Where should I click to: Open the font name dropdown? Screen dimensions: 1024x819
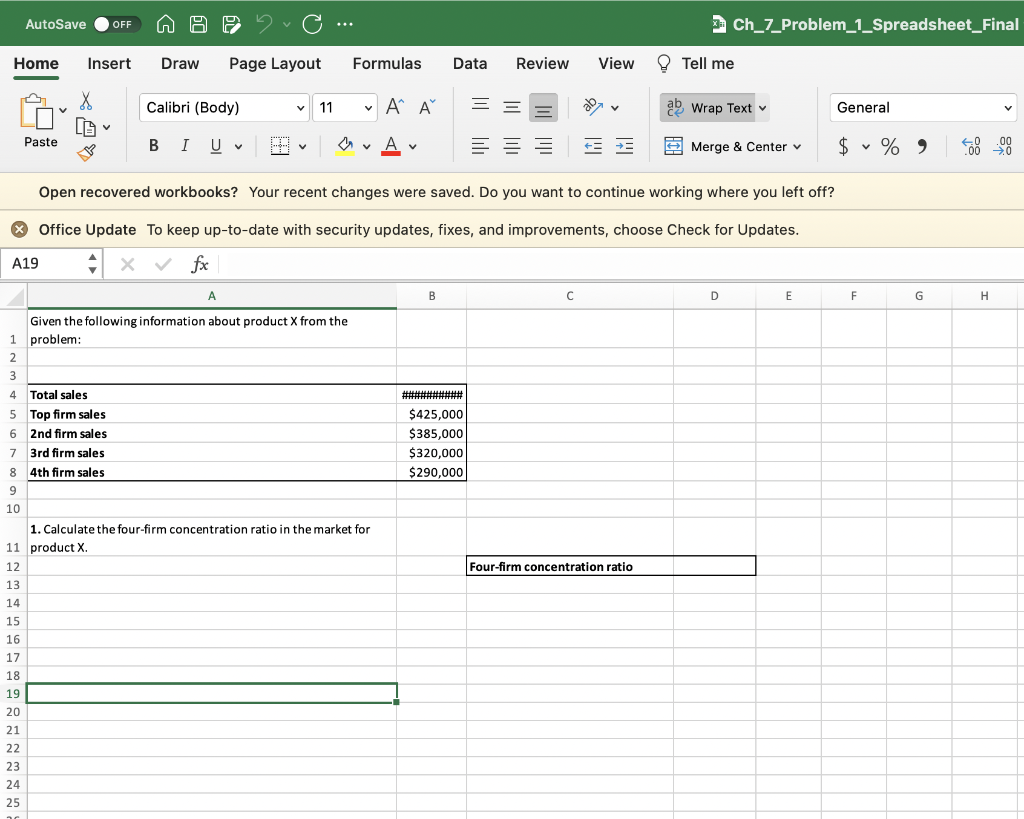tap(300, 108)
